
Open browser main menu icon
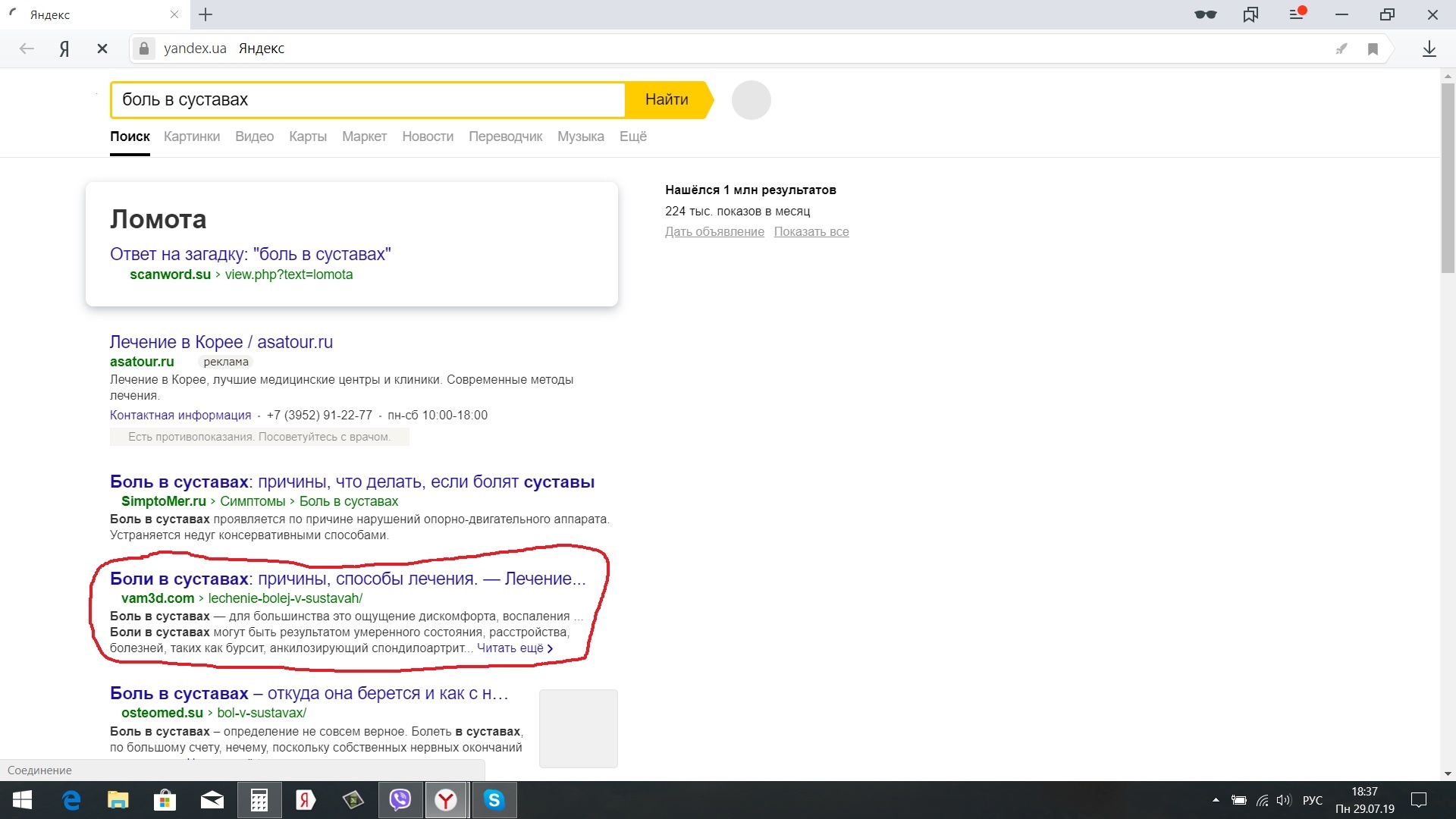(1297, 14)
